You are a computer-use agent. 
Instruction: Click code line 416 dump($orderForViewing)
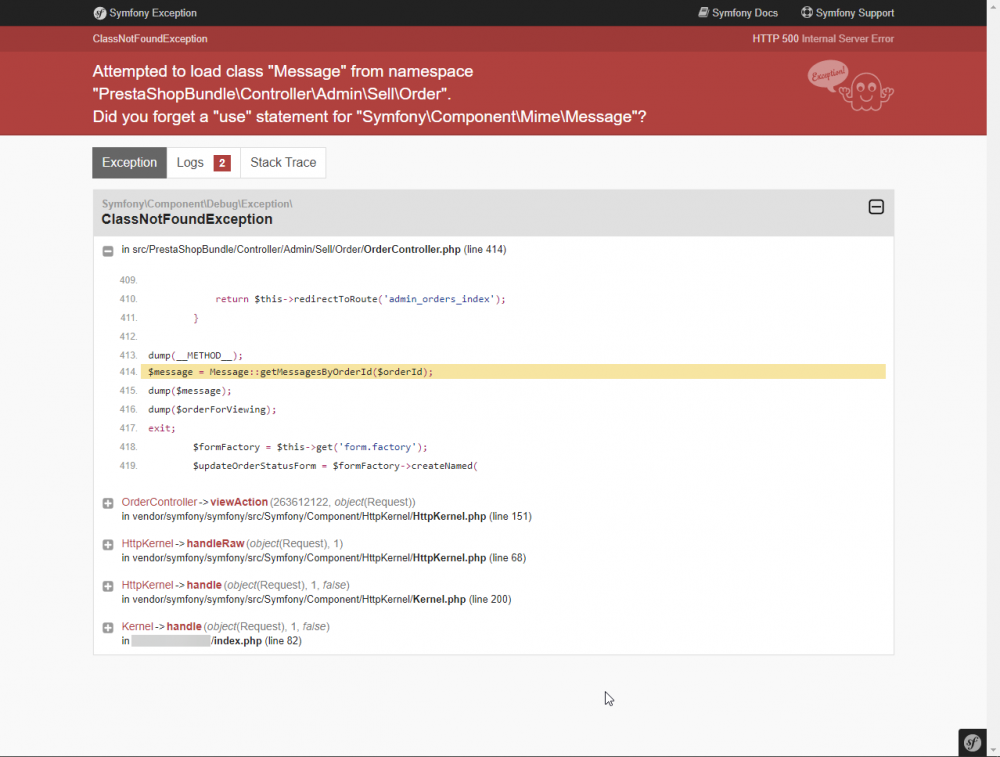click(x=212, y=409)
